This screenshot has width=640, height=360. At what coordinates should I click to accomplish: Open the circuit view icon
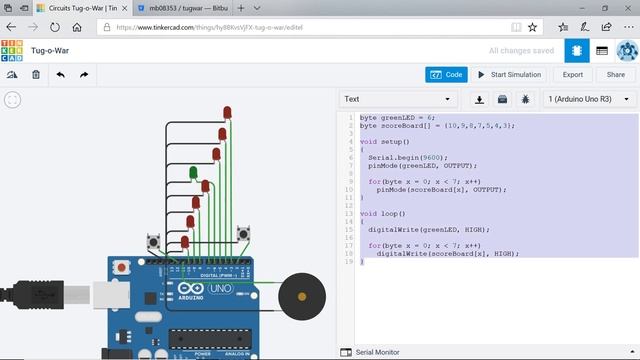tap(577, 51)
